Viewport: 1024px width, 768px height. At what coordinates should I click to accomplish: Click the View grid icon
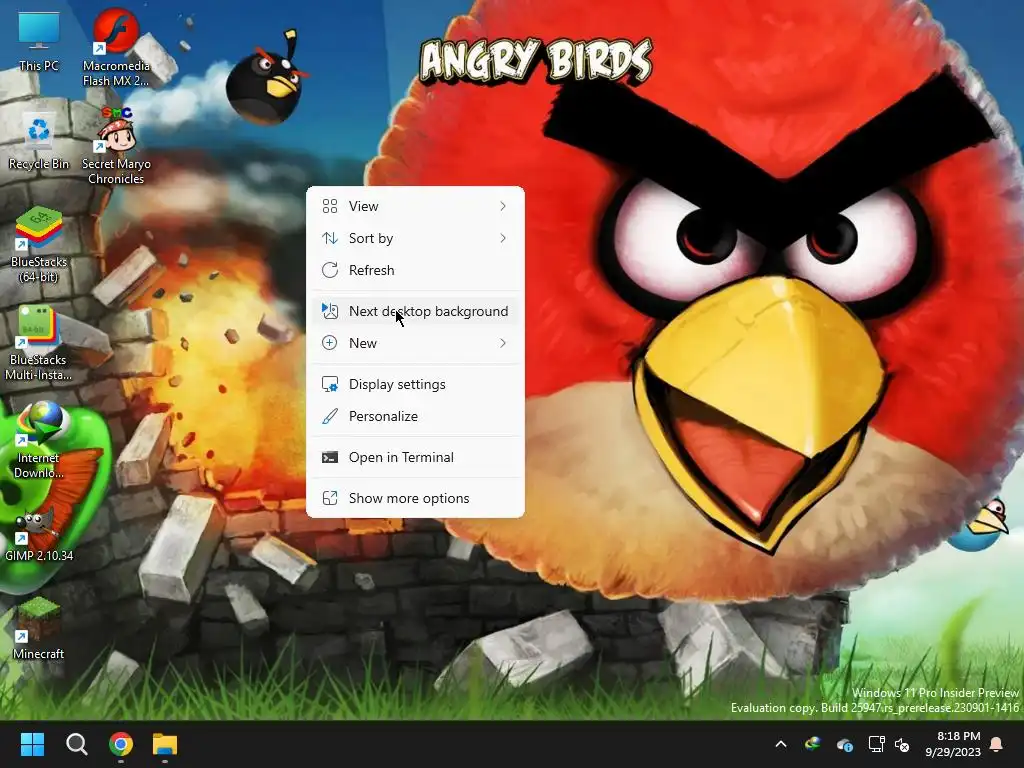pos(330,206)
